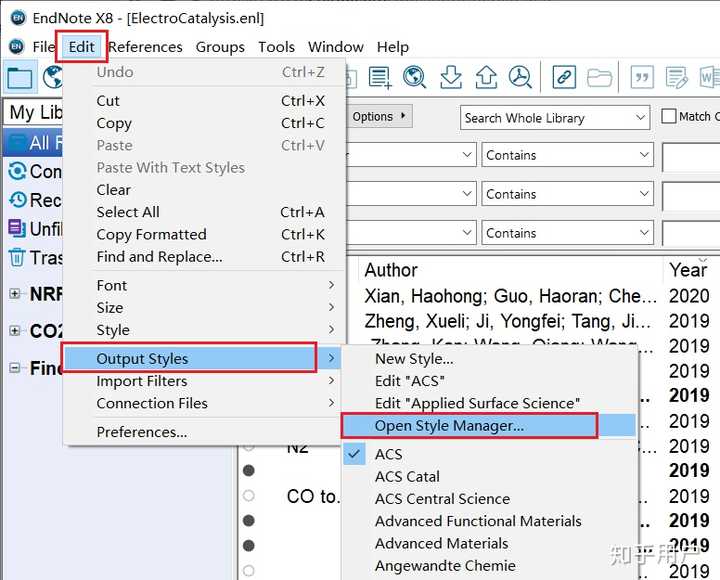Click the Options button
The image size is (720, 580).
click(x=379, y=116)
